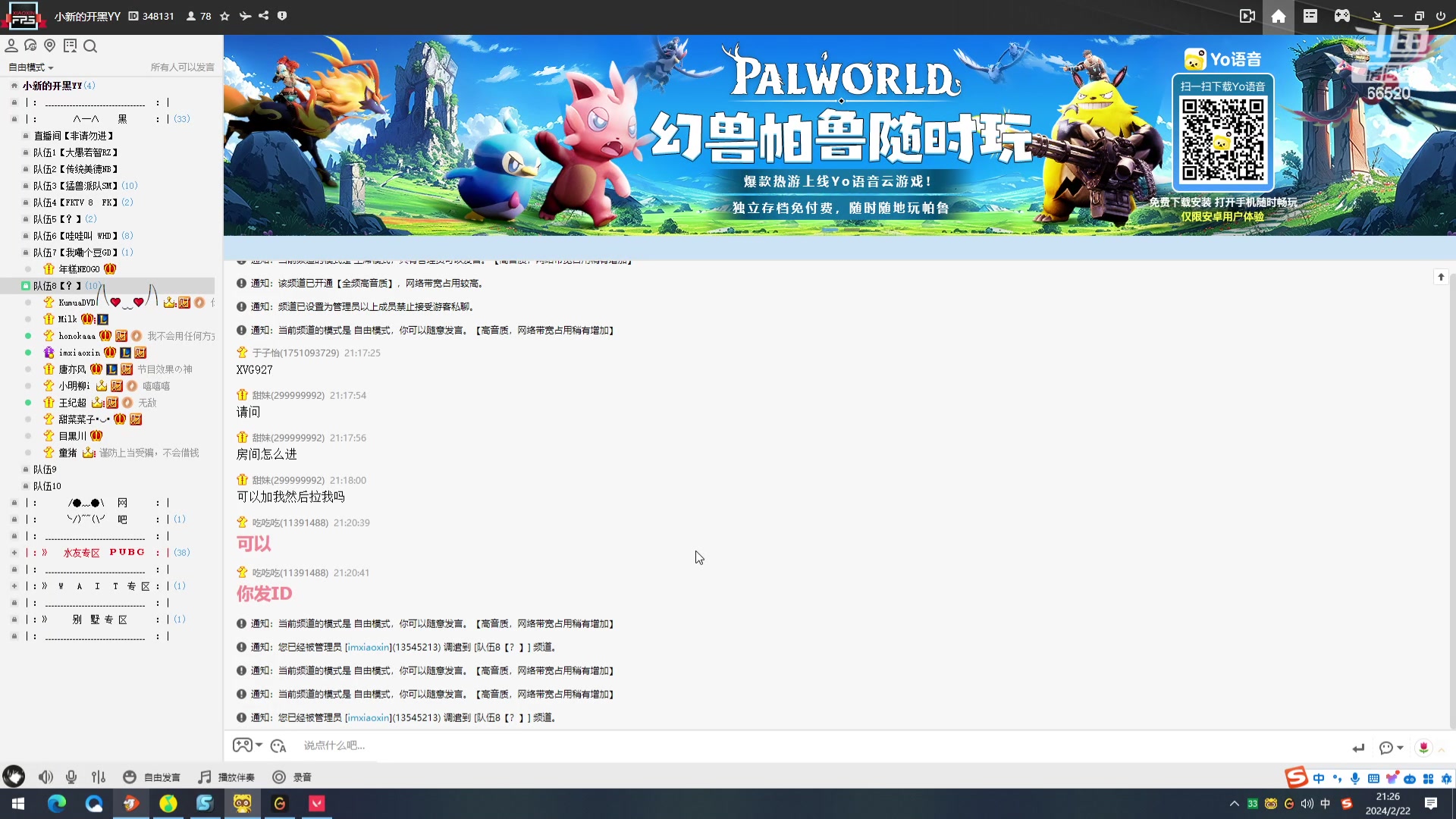Toggle the speaker volume icon
The image size is (1456, 819).
[x=45, y=777]
